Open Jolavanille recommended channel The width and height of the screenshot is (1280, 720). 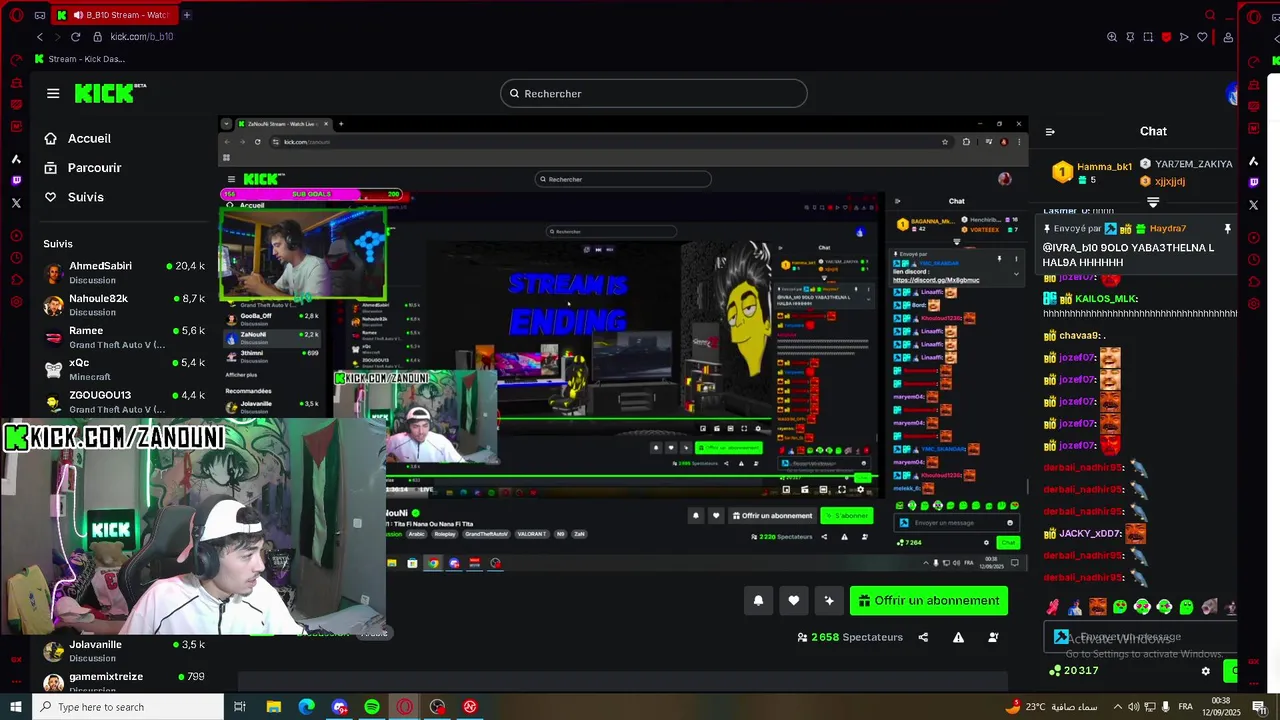(124, 651)
